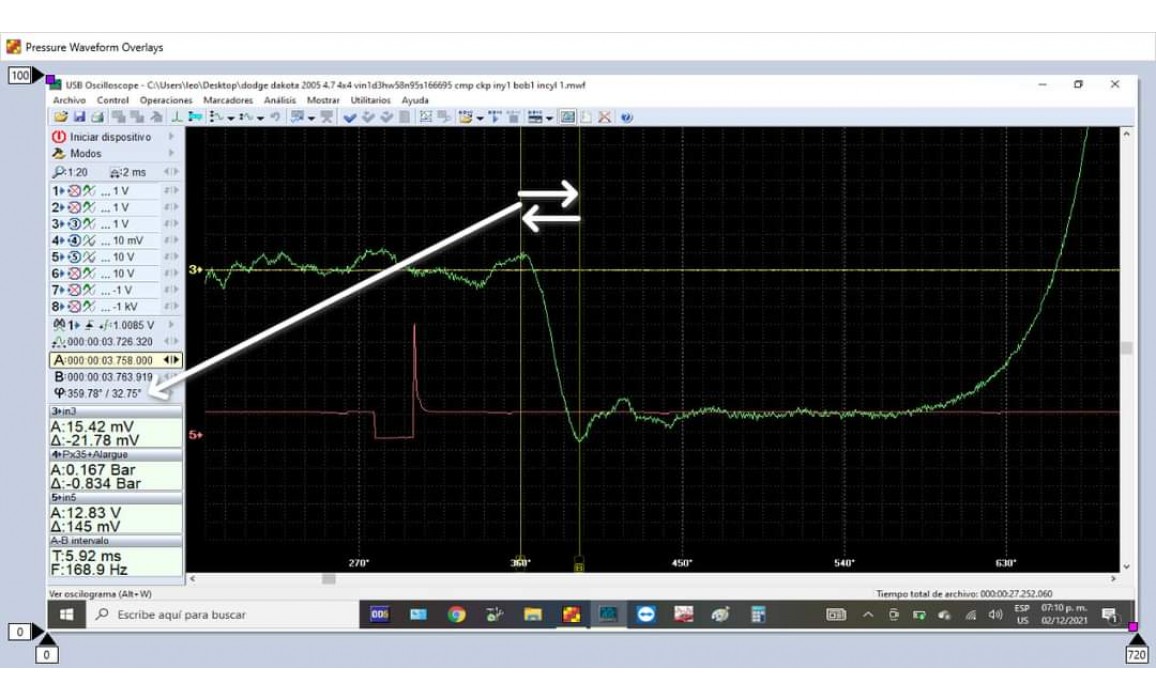Click the Modos button

85,154
